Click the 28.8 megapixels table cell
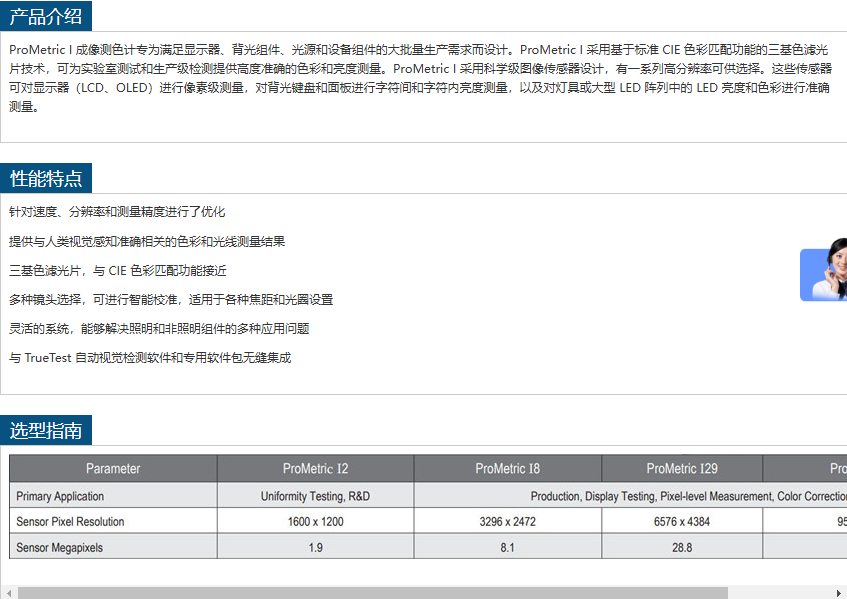The image size is (847, 599). [682, 548]
